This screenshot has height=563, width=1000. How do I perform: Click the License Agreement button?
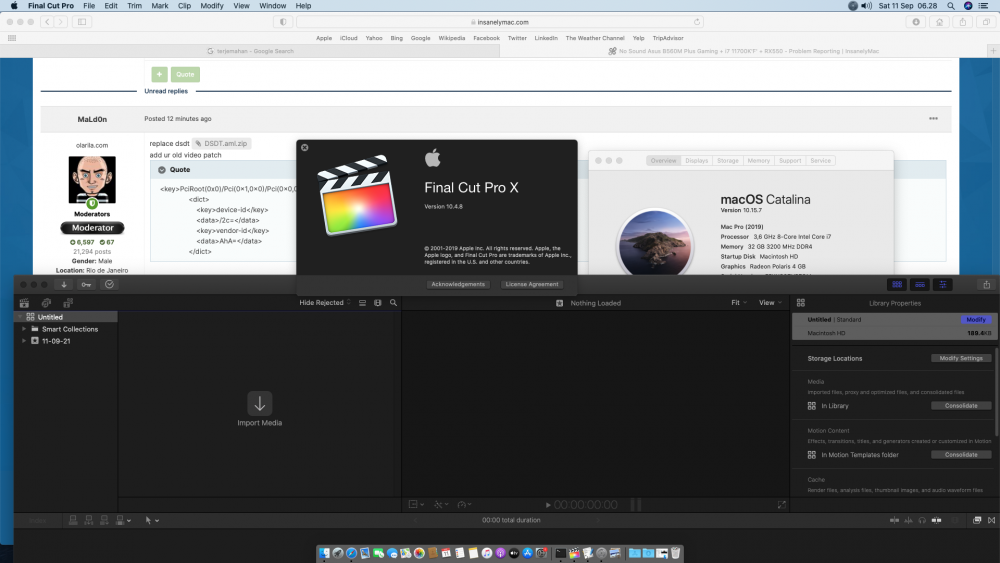532,284
